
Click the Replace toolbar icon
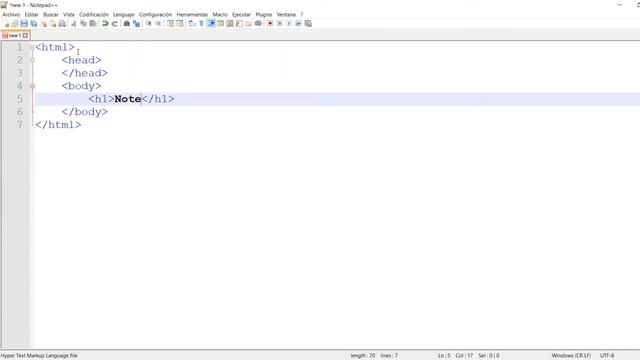pyautogui.click(x=136, y=24)
